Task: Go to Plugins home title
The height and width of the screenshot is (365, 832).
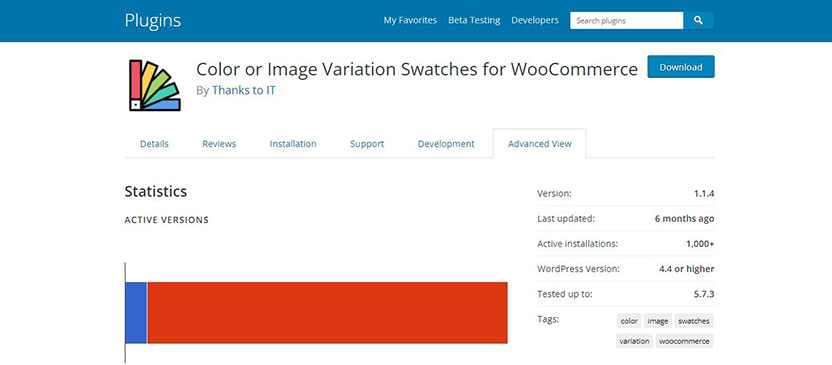Action: pyautogui.click(x=153, y=21)
